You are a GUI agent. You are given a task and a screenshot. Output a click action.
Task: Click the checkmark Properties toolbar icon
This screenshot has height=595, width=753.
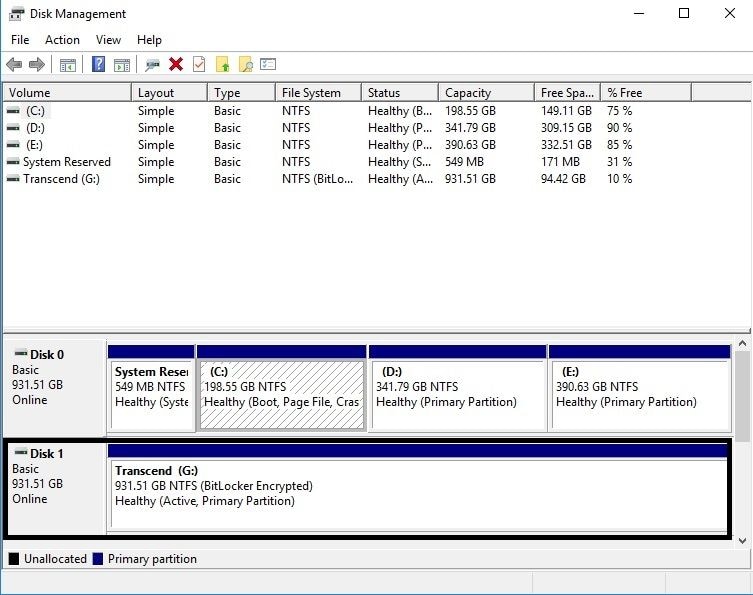[x=199, y=64]
